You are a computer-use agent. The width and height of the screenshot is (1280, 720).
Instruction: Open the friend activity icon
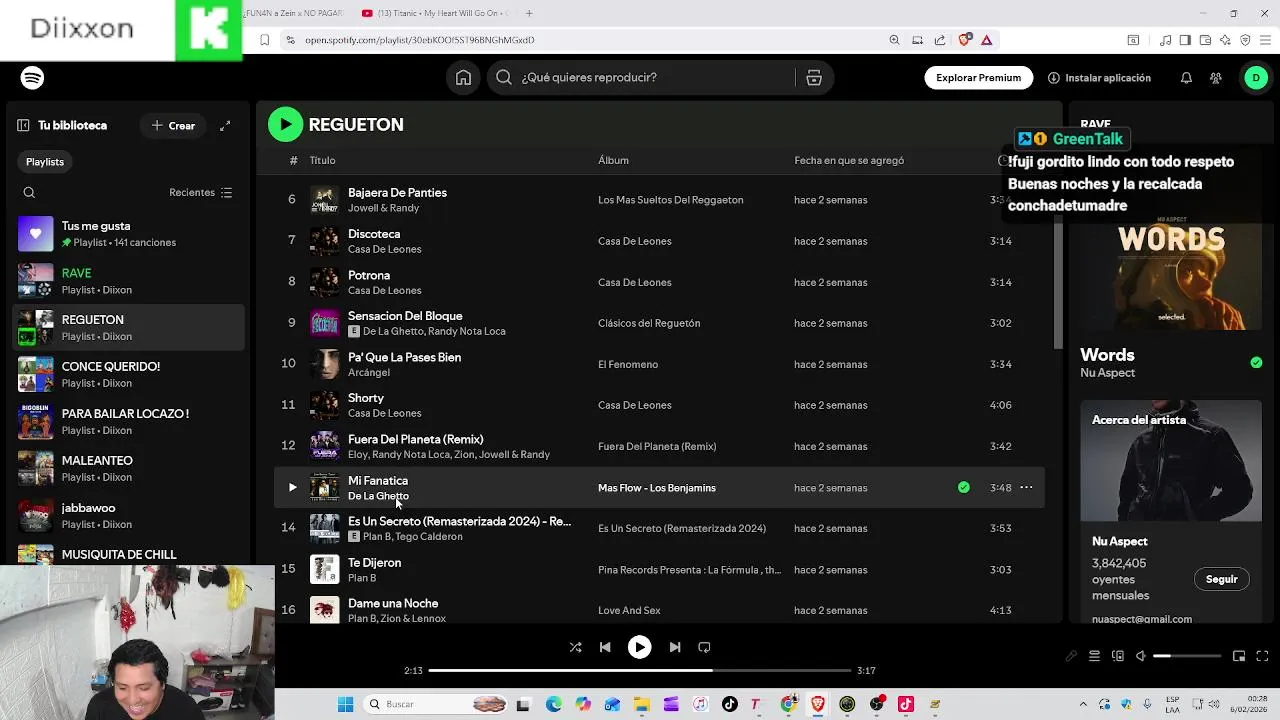pyautogui.click(x=1216, y=78)
